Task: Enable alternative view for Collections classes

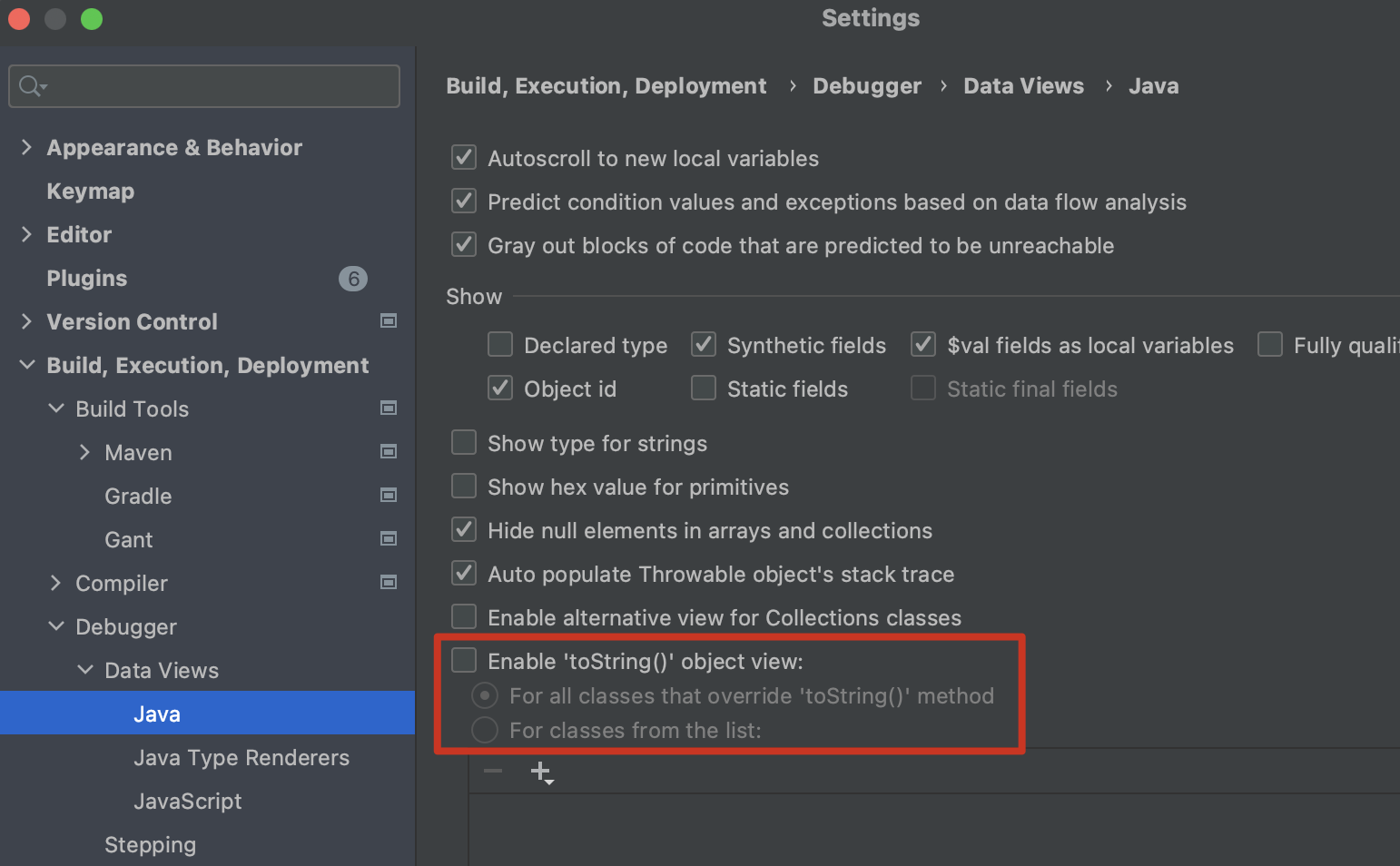Action: 464,616
